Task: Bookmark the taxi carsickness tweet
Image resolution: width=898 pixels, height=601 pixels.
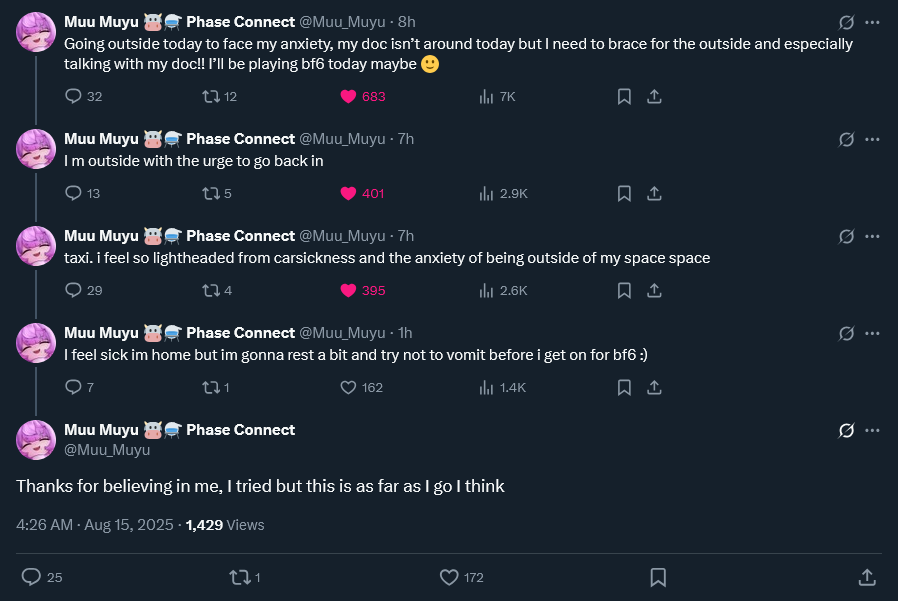Action: 624,291
